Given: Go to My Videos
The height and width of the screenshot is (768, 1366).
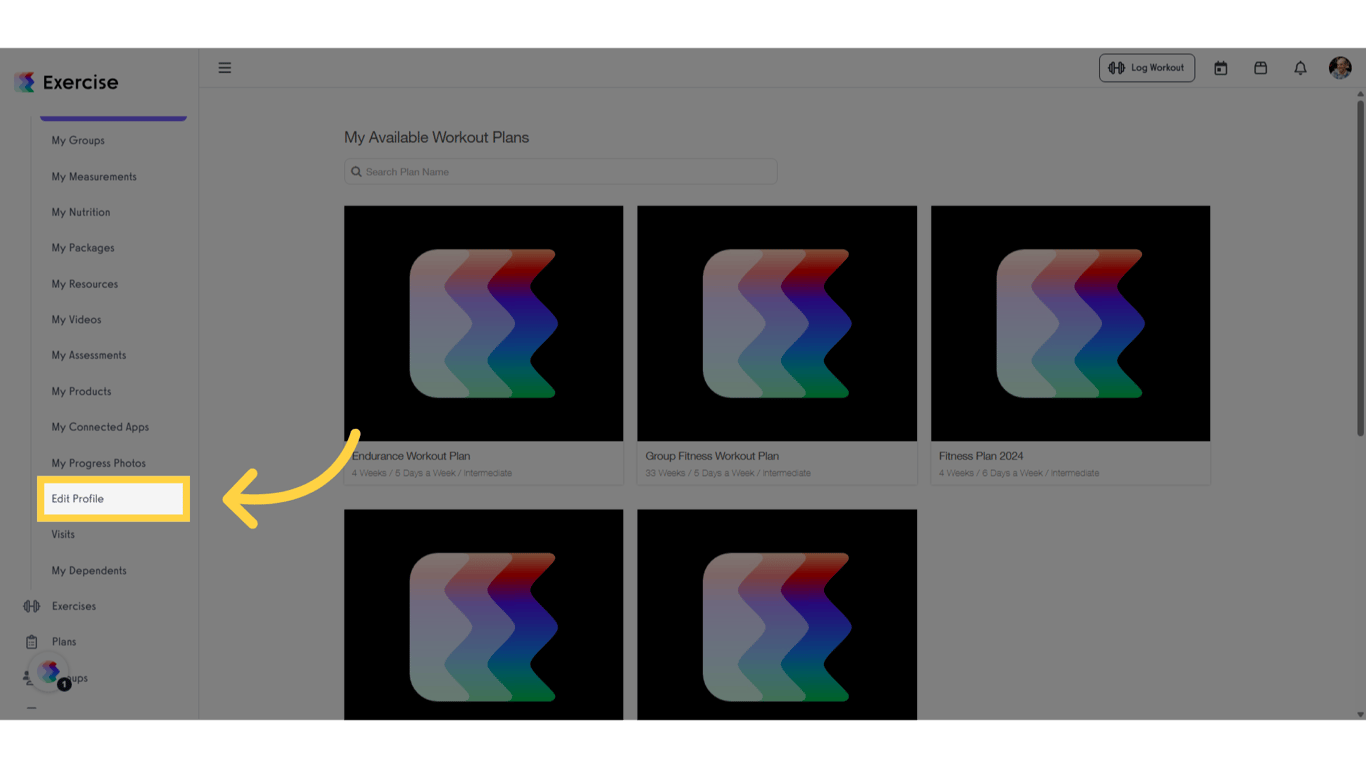Looking at the screenshot, I should coord(76,320).
